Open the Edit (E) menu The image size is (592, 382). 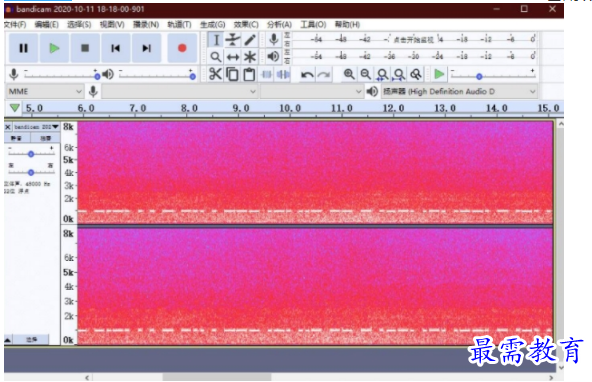(46, 25)
